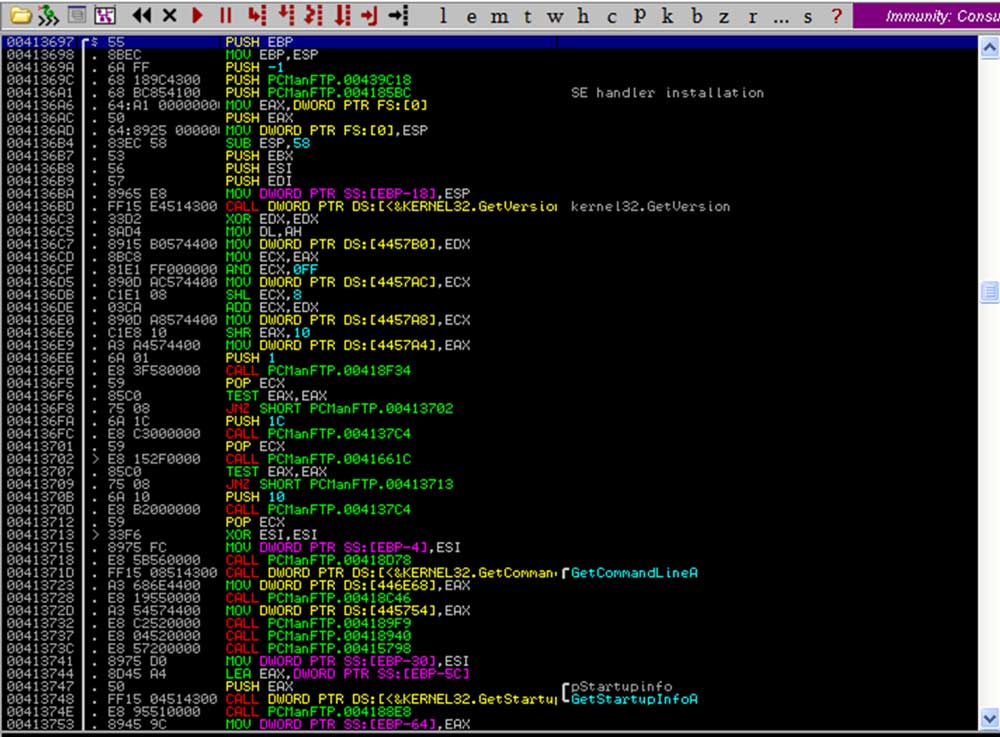This screenshot has width=1000, height=737.
Task: Click the Step Into icon
Action: click(257, 15)
